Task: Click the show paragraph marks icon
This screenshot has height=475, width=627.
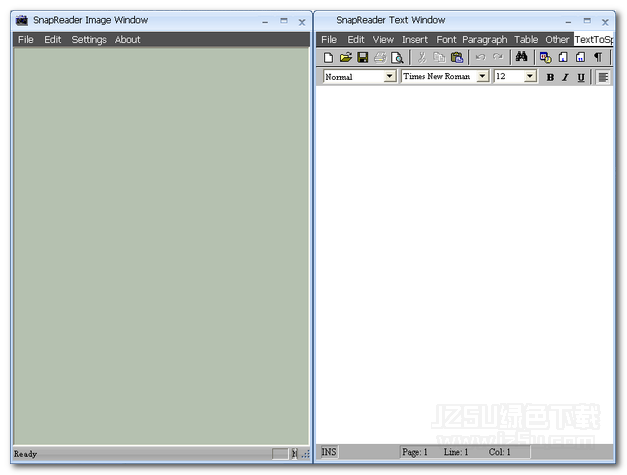Action: point(598,58)
